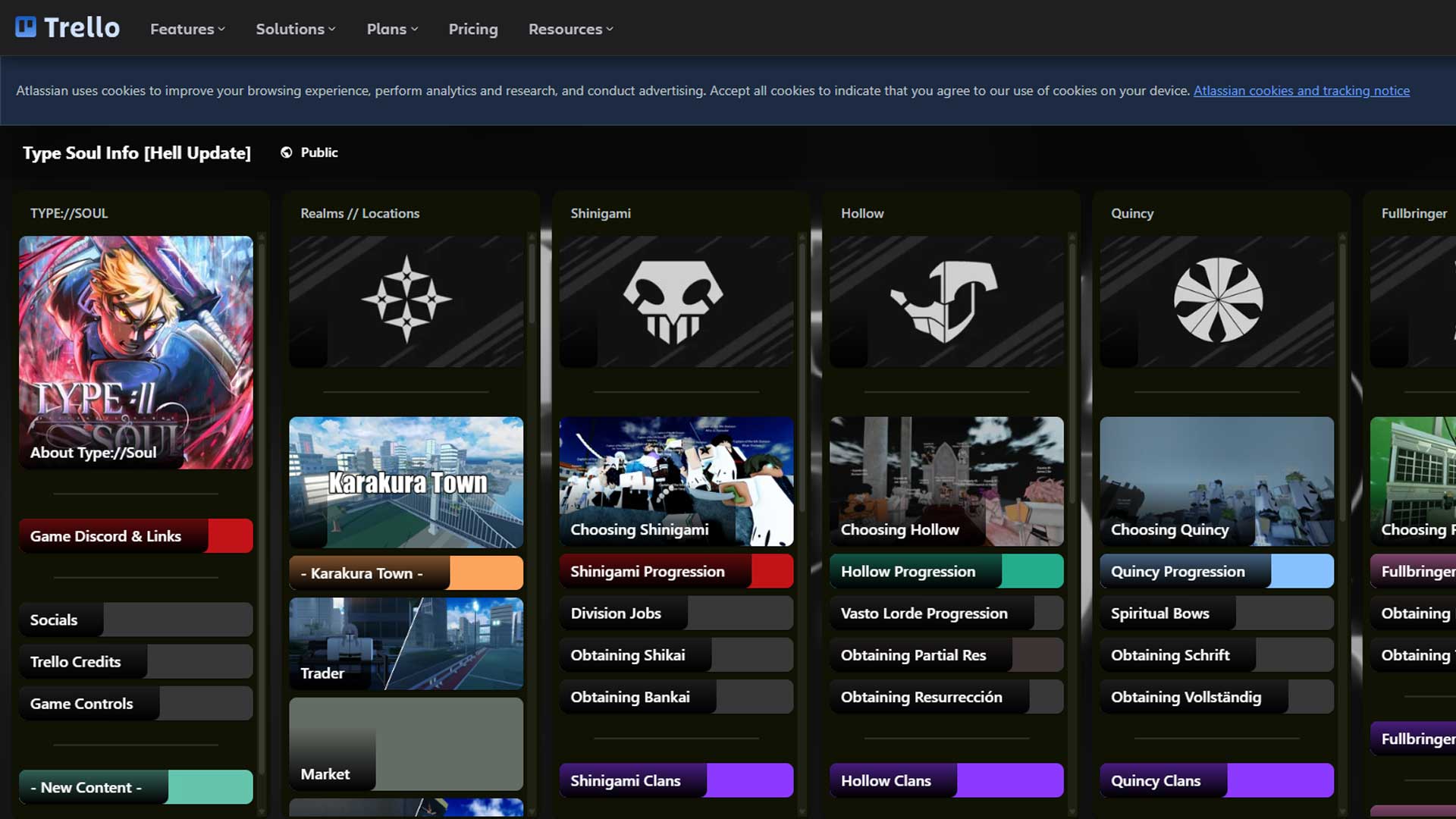
Task: Open the Realms four-star icon card
Action: click(406, 302)
